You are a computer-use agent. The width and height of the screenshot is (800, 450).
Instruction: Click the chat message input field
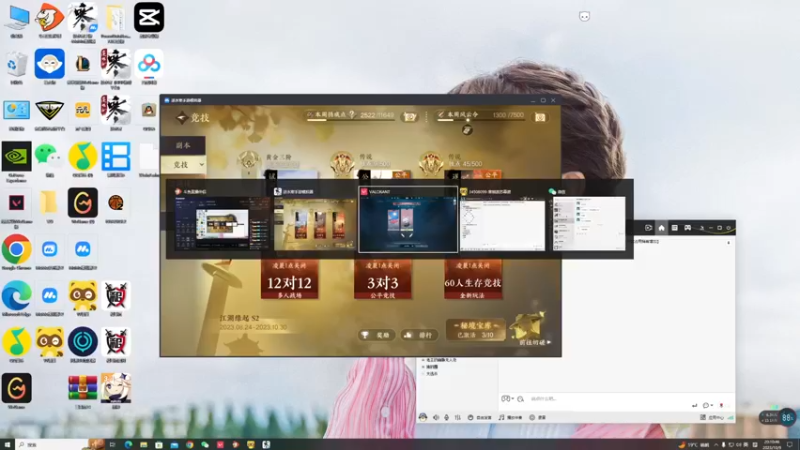pyautogui.click(x=607, y=398)
